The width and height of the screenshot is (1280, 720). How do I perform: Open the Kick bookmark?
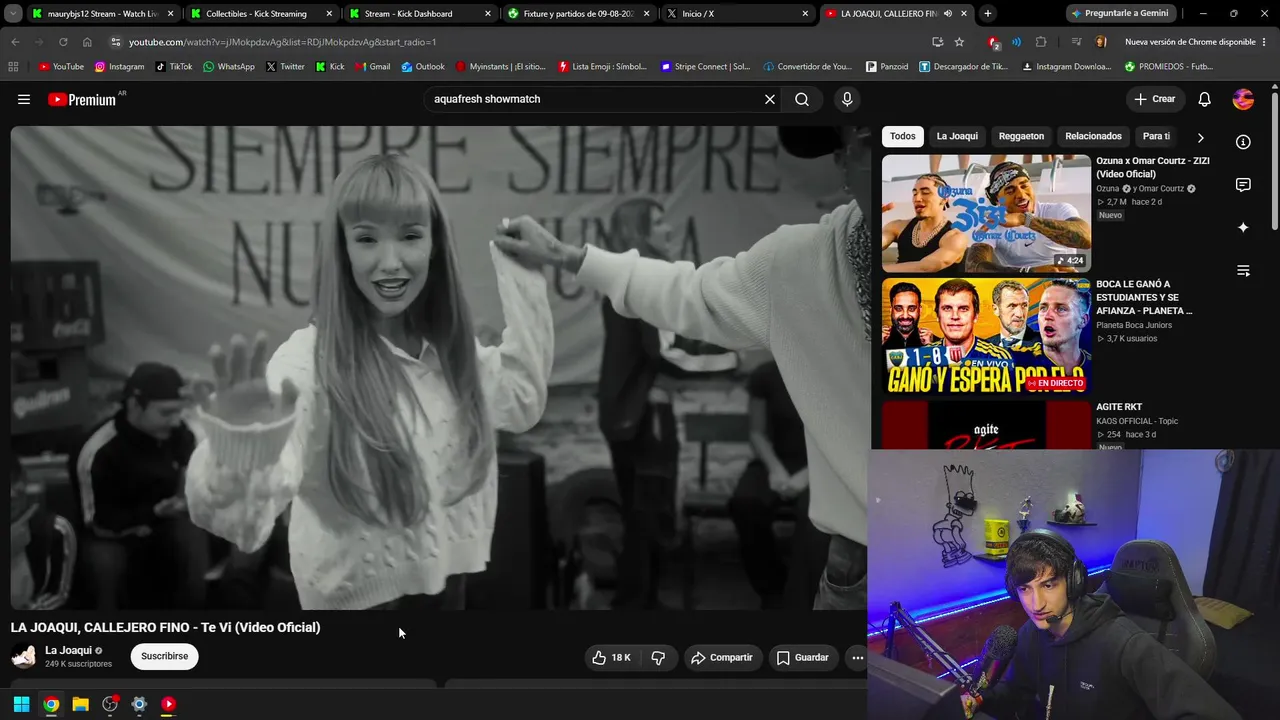pos(330,67)
